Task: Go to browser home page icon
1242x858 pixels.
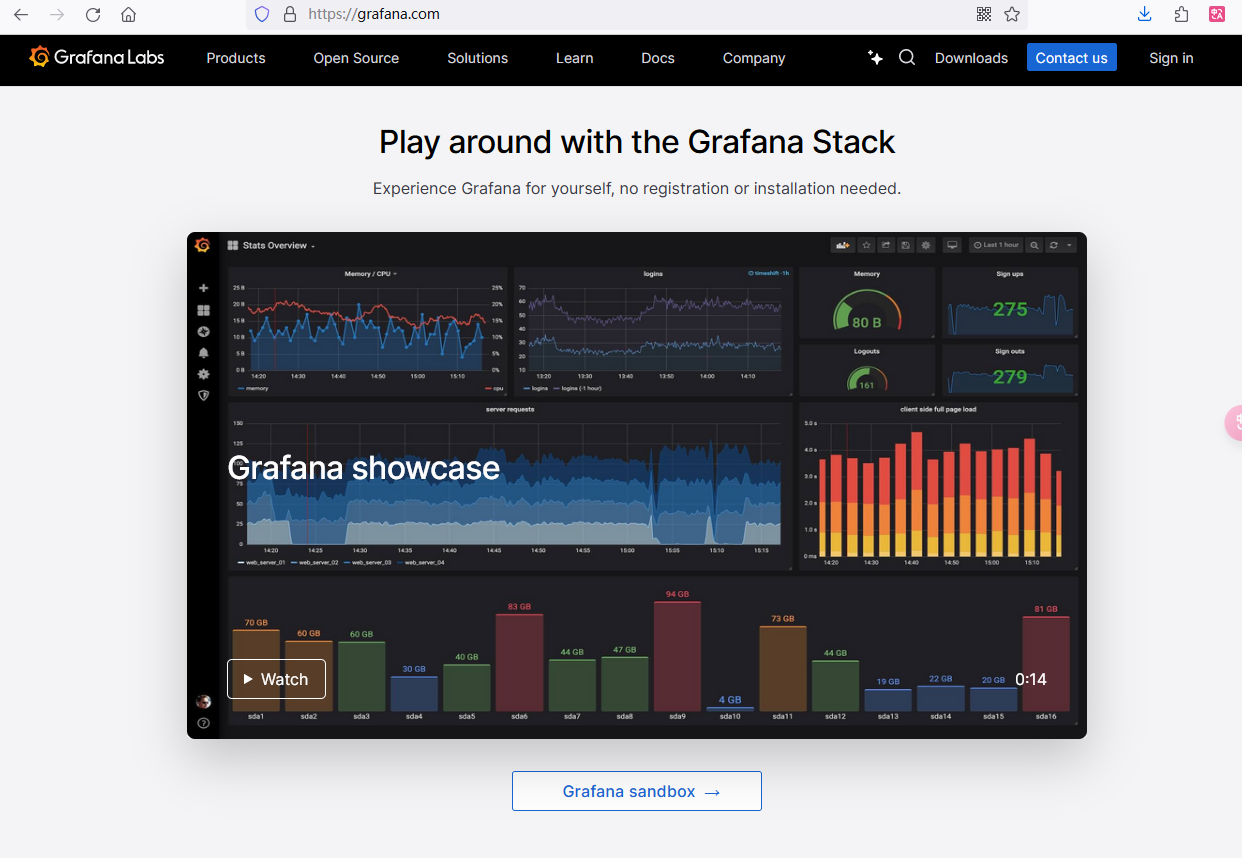Action: (128, 14)
